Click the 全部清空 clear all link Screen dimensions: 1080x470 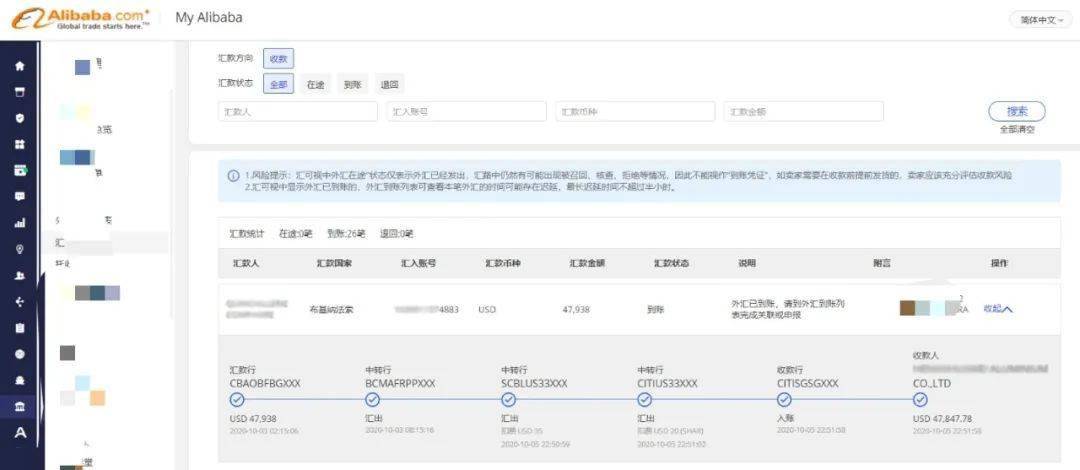1016,129
